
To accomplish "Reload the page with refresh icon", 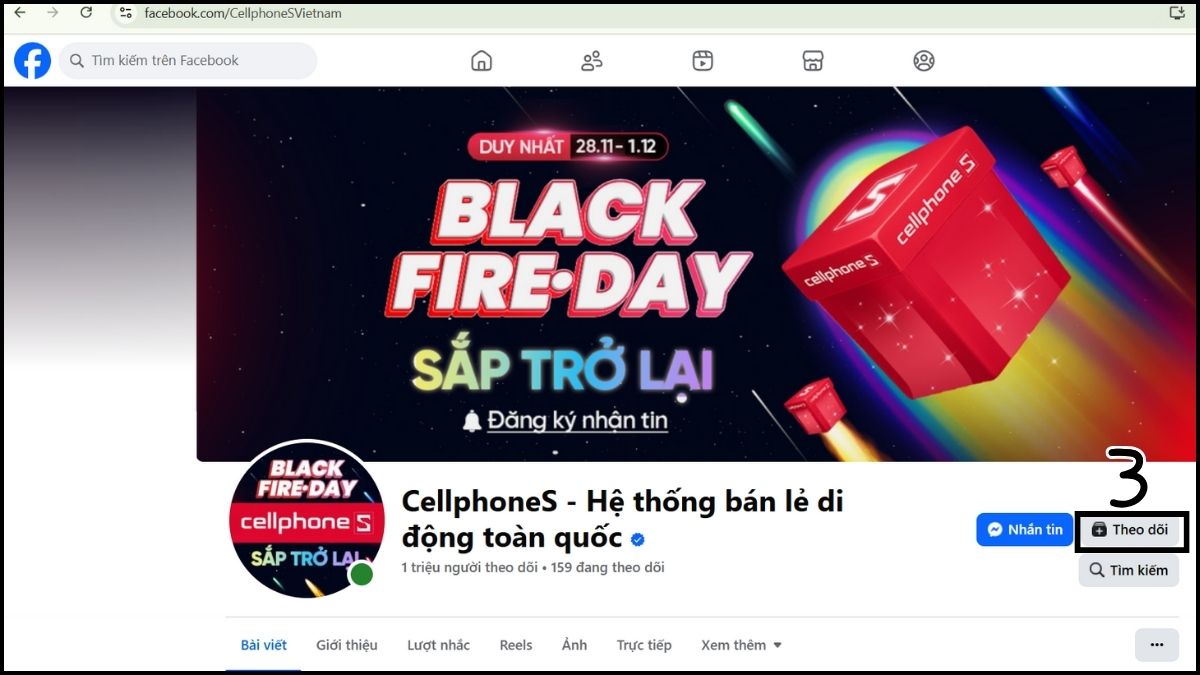I will pyautogui.click(x=86, y=13).
